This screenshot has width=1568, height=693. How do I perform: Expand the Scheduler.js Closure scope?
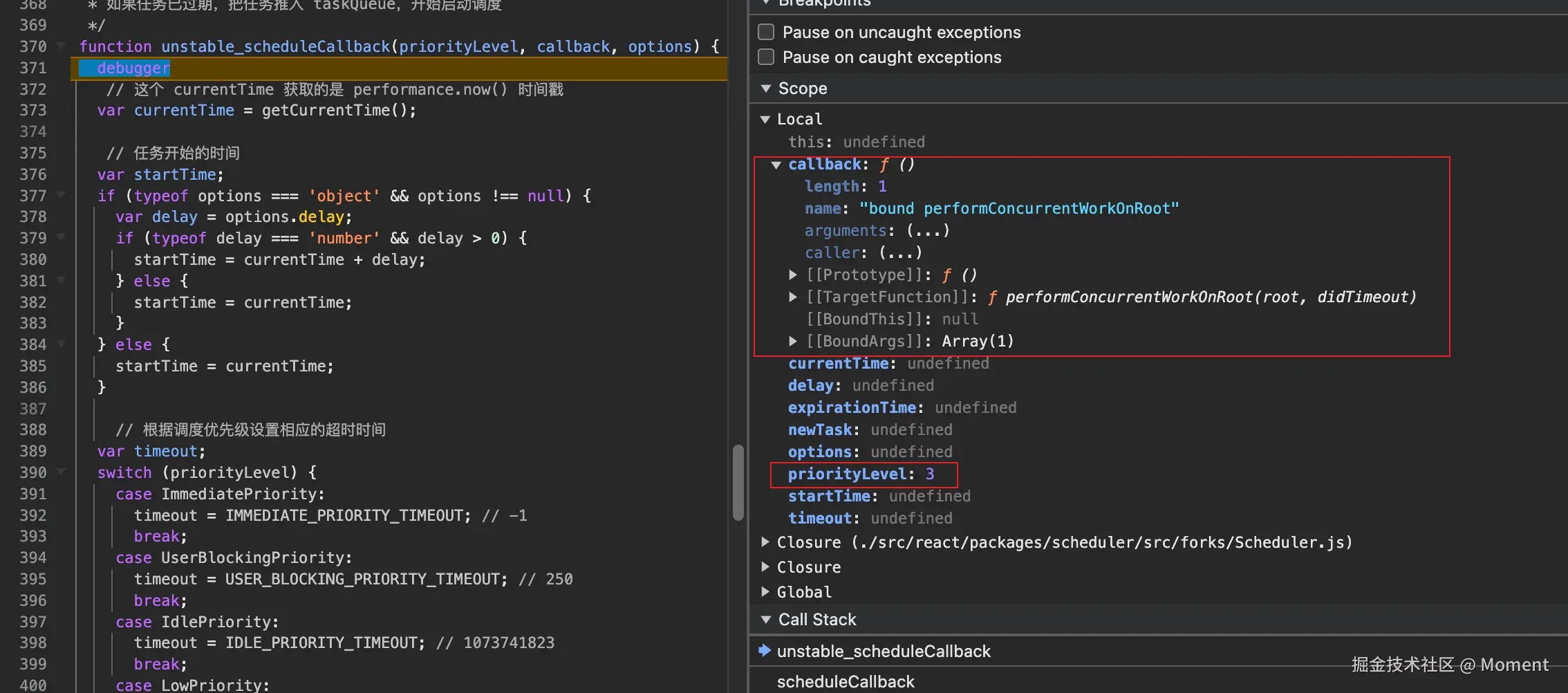[x=765, y=542]
